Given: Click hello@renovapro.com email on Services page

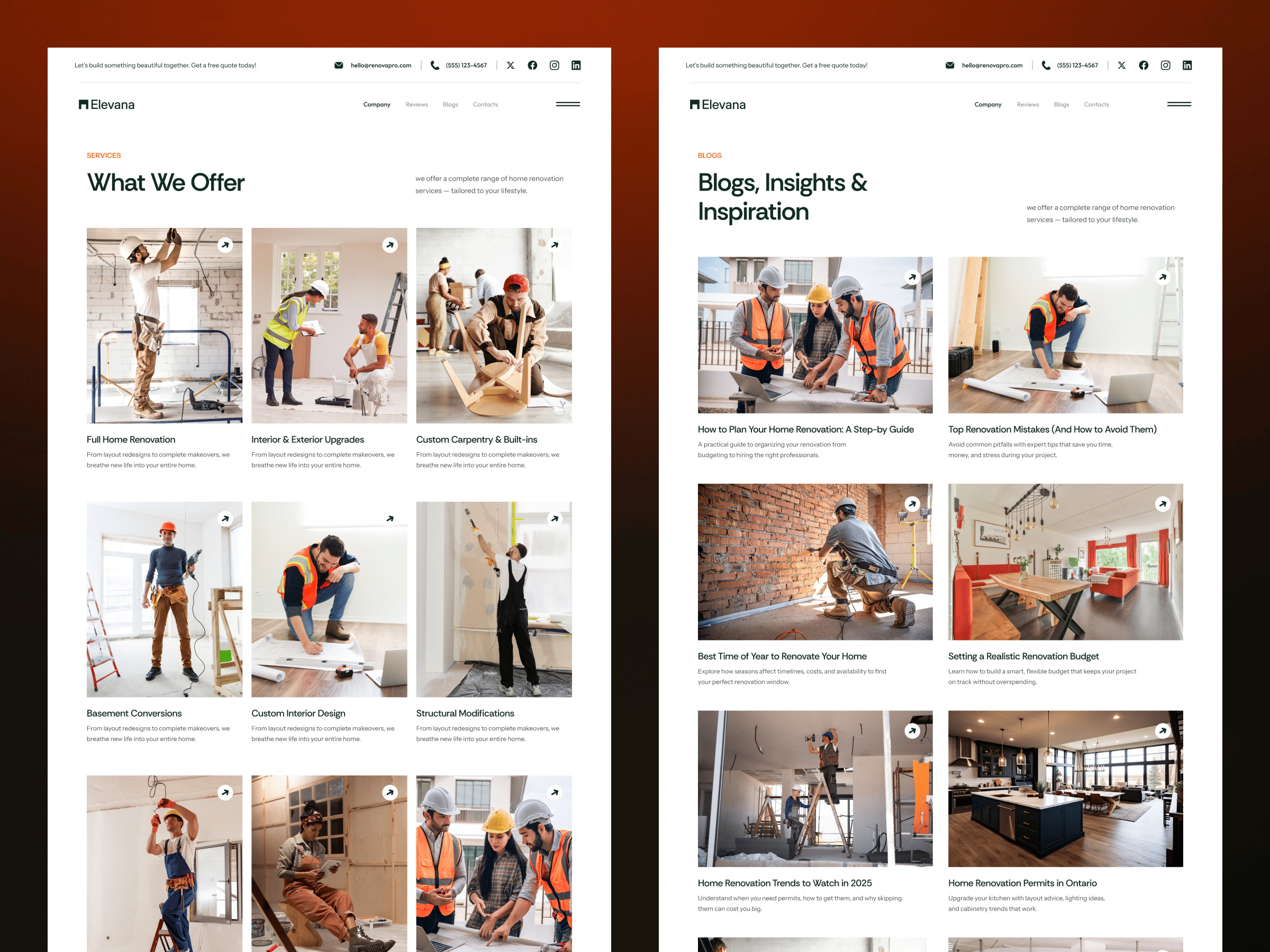Looking at the screenshot, I should (380, 66).
